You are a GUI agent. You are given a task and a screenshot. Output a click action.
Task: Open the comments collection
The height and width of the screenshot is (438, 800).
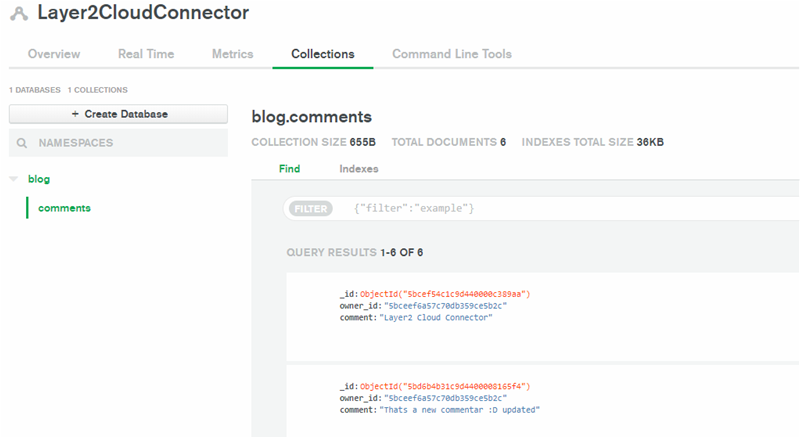(64, 208)
